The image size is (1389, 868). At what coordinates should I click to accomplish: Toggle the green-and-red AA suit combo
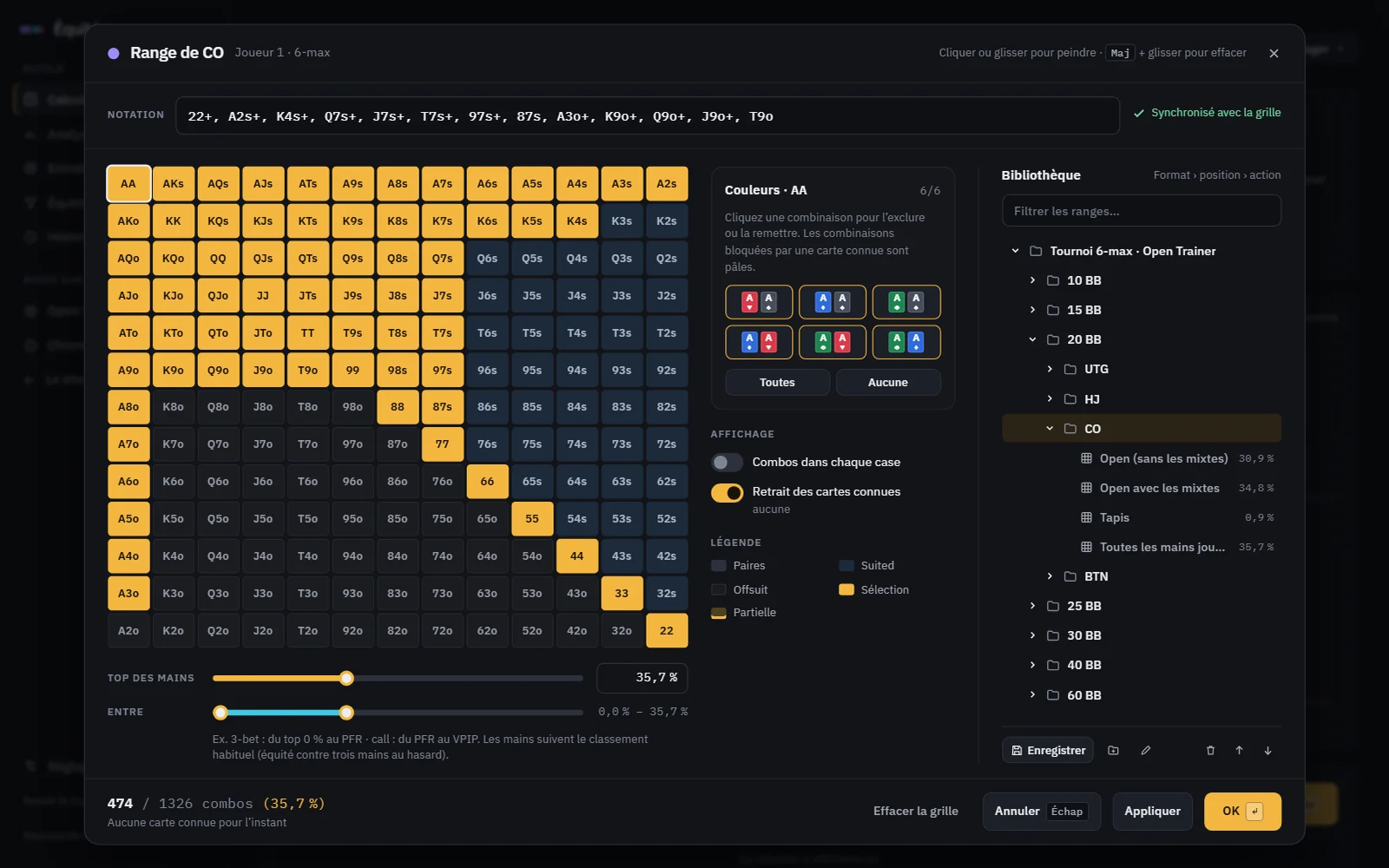[833, 342]
